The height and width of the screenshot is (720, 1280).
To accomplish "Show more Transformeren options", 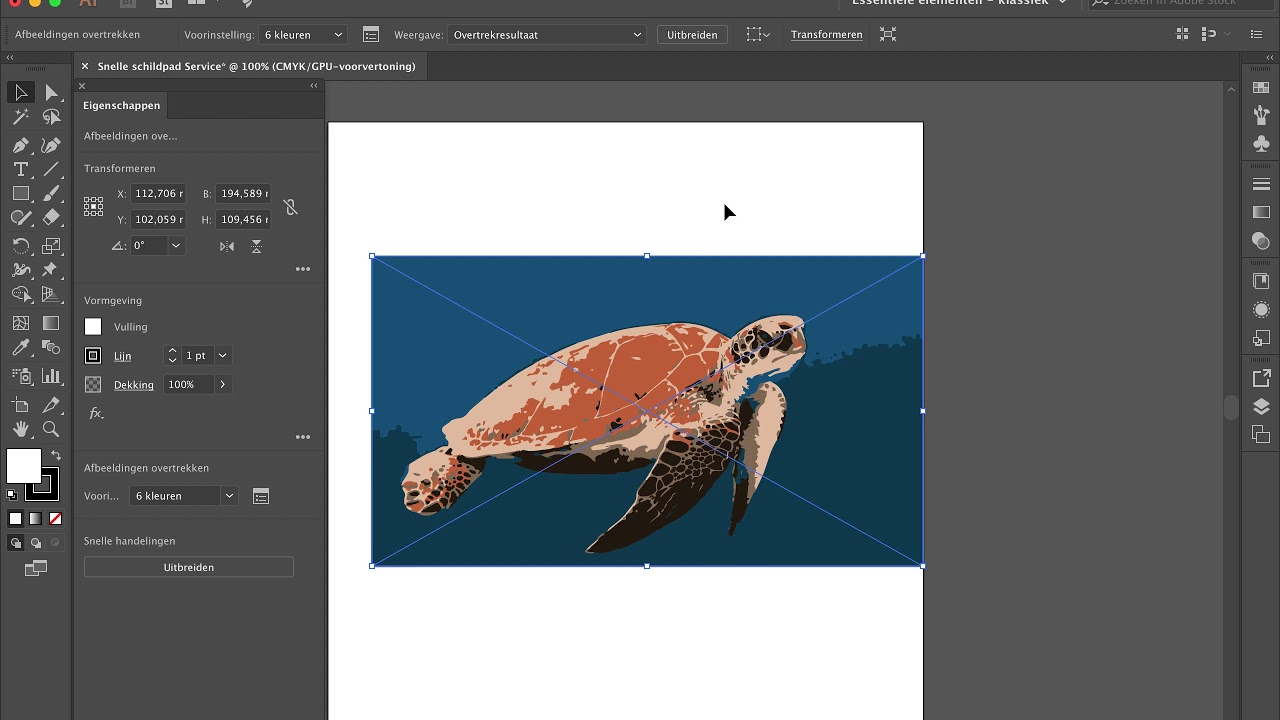I will point(303,269).
